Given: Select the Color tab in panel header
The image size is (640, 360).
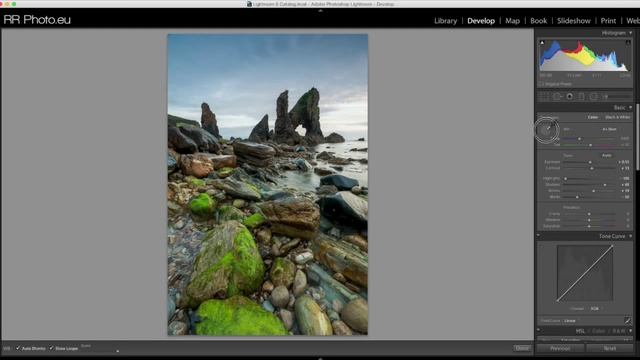Looking at the screenshot, I should pos(599,331).
